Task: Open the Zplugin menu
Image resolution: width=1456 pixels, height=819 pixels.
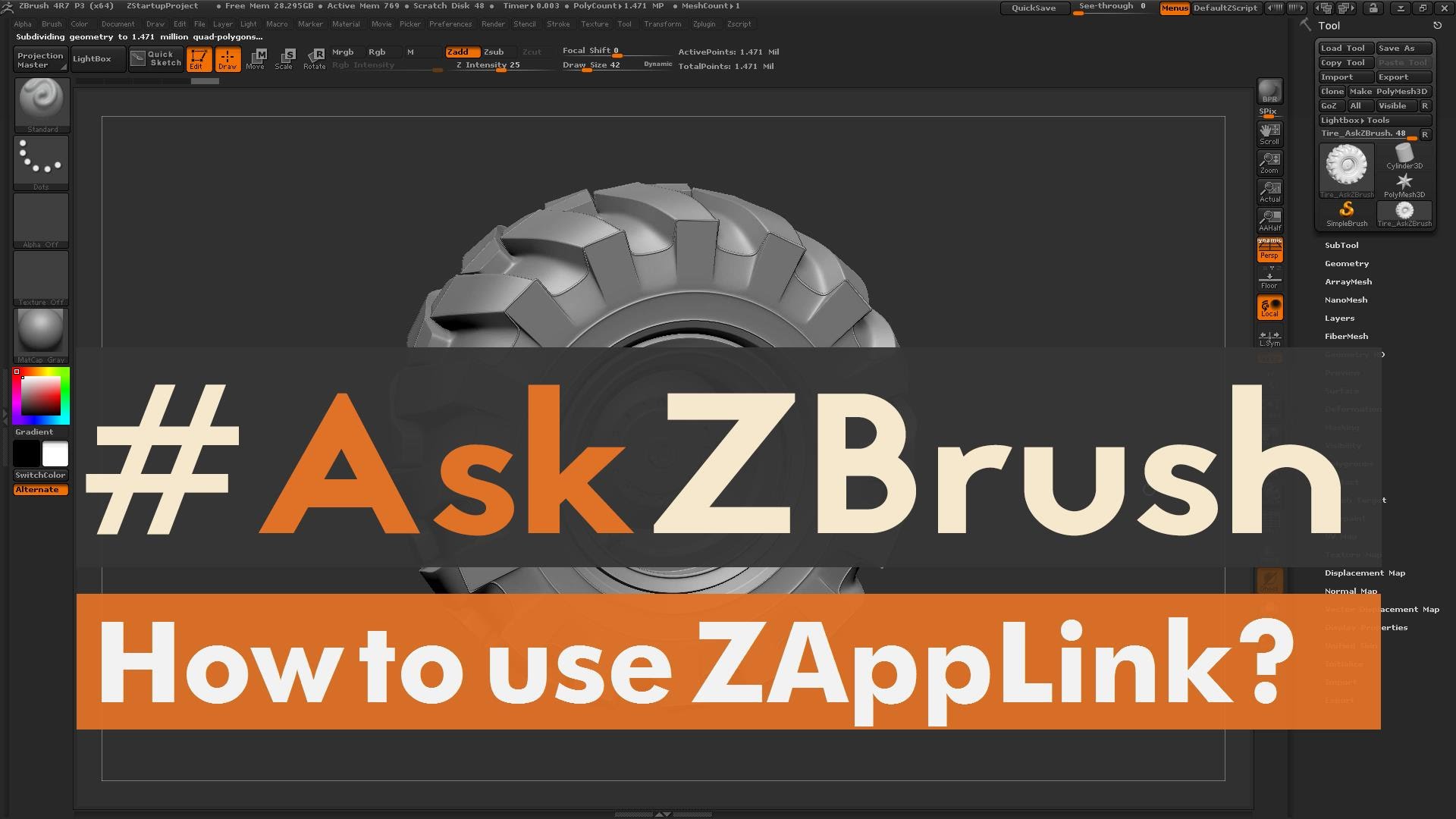Action: pos(703,24)
